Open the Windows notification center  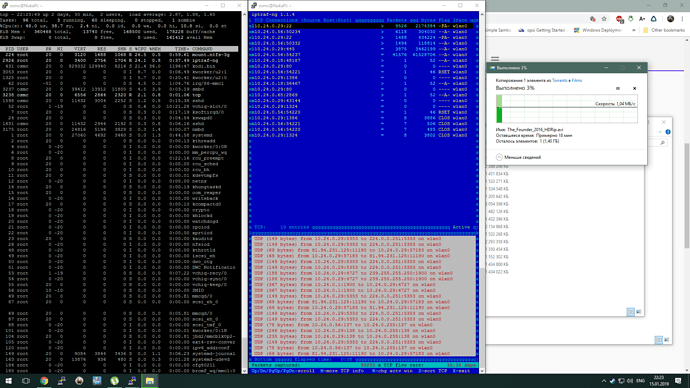point(678,381)
